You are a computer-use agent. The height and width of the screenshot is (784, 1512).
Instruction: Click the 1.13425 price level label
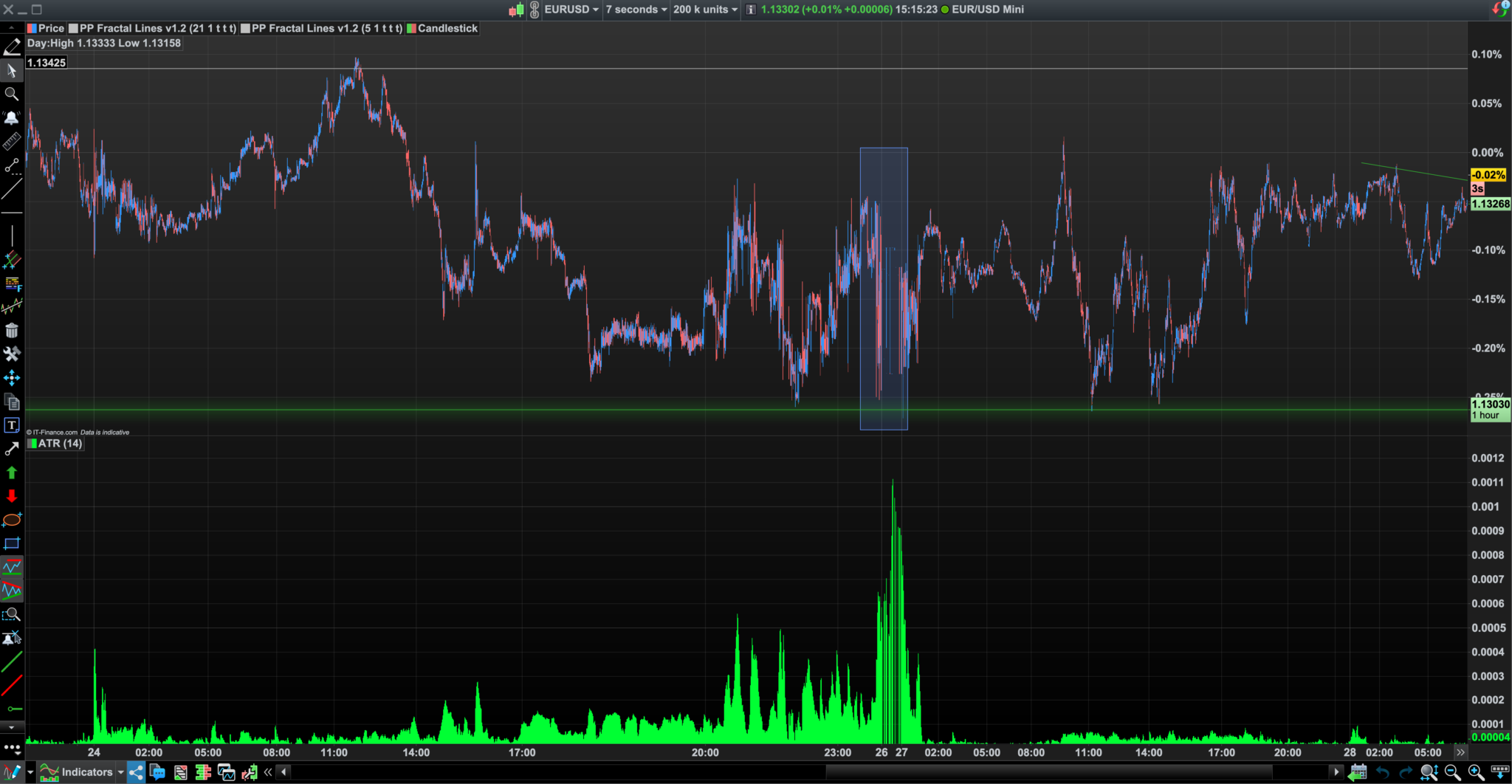[47, 63]
